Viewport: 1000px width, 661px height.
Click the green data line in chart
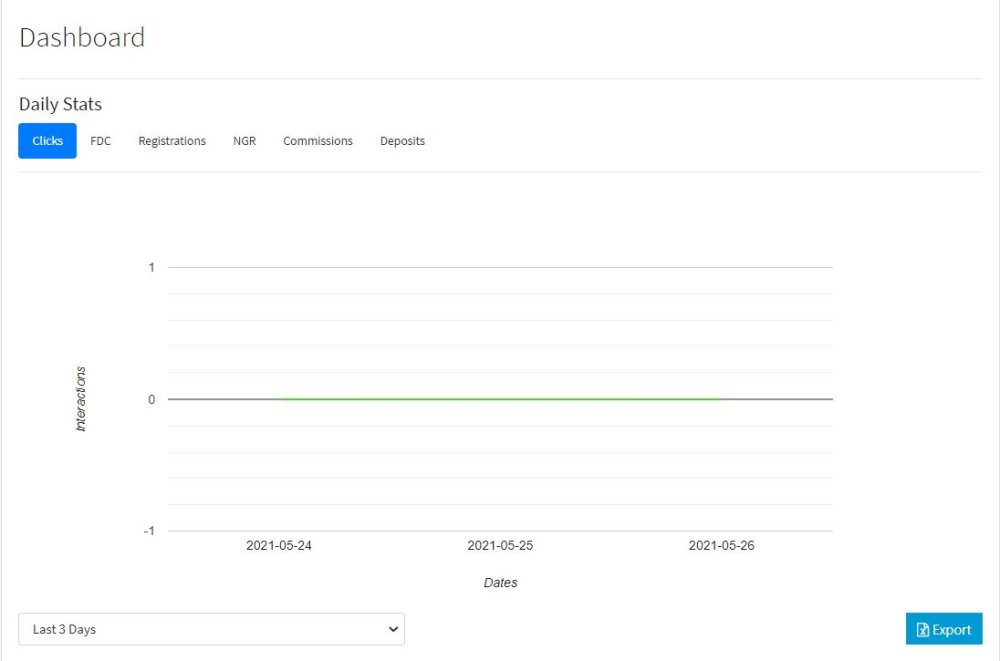click(500, 399)
